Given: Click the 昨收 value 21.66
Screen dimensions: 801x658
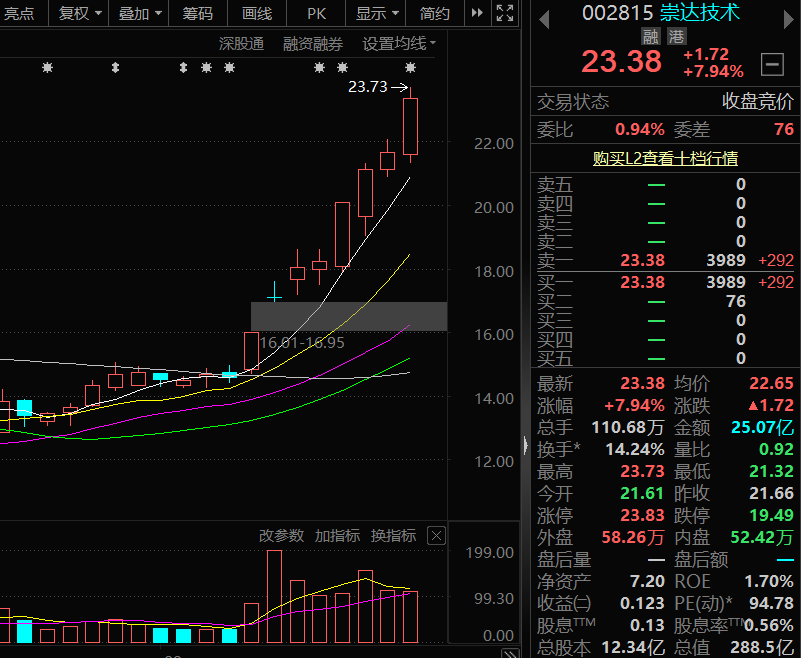Looking at the screenshot, I should pyautogui.click(x=771, y=493).
